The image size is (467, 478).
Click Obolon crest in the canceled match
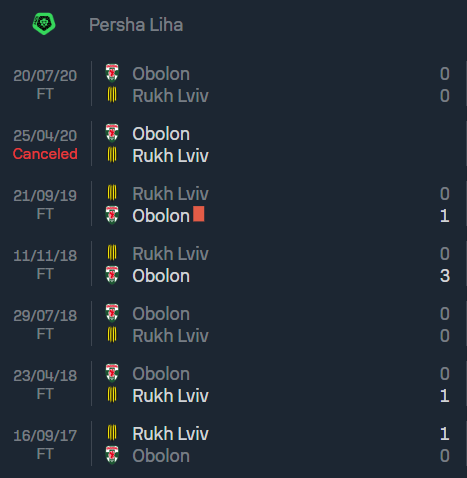coord(112,133)
